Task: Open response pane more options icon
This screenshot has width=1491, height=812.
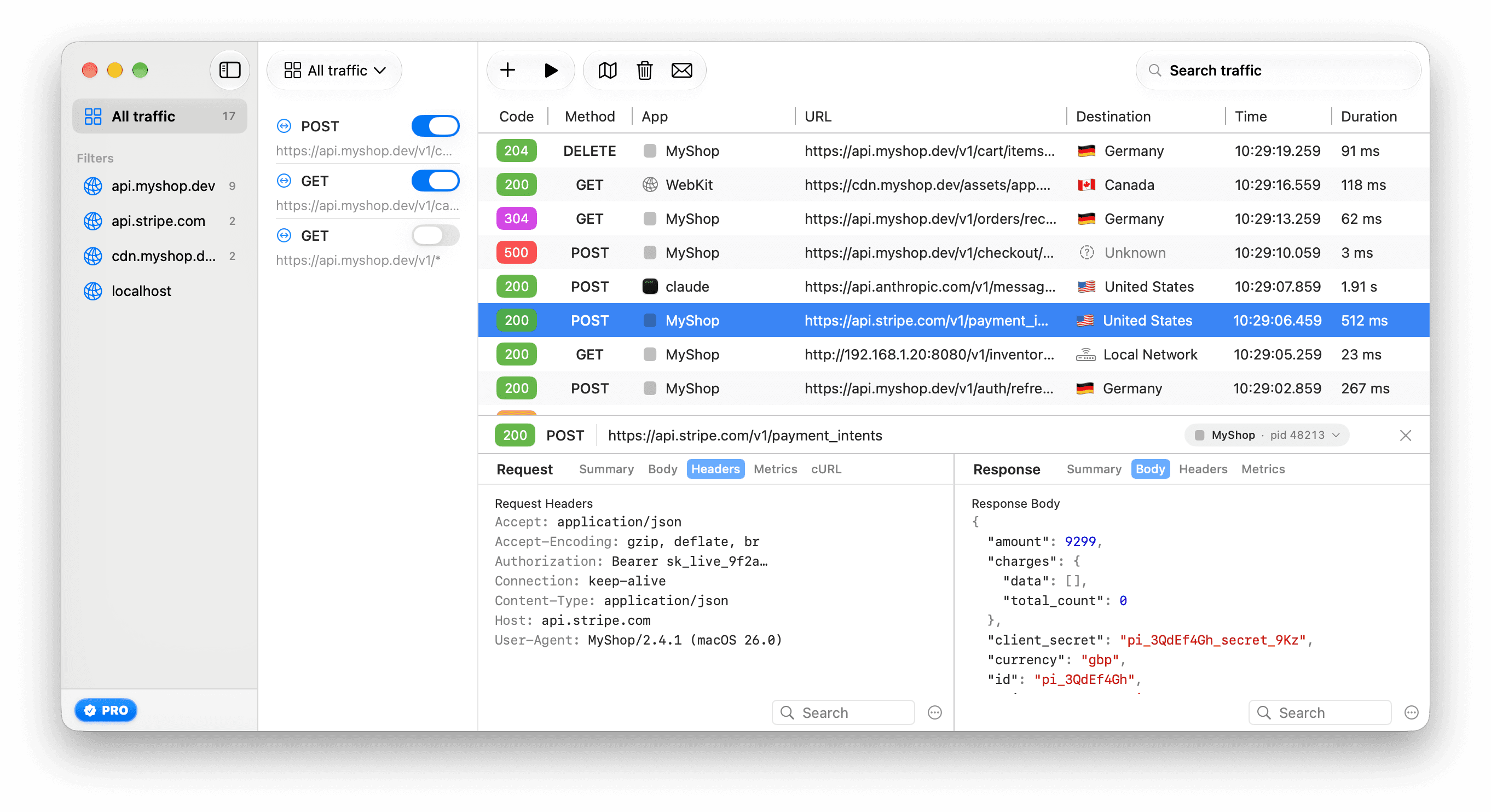Action: click(1412, 712)
